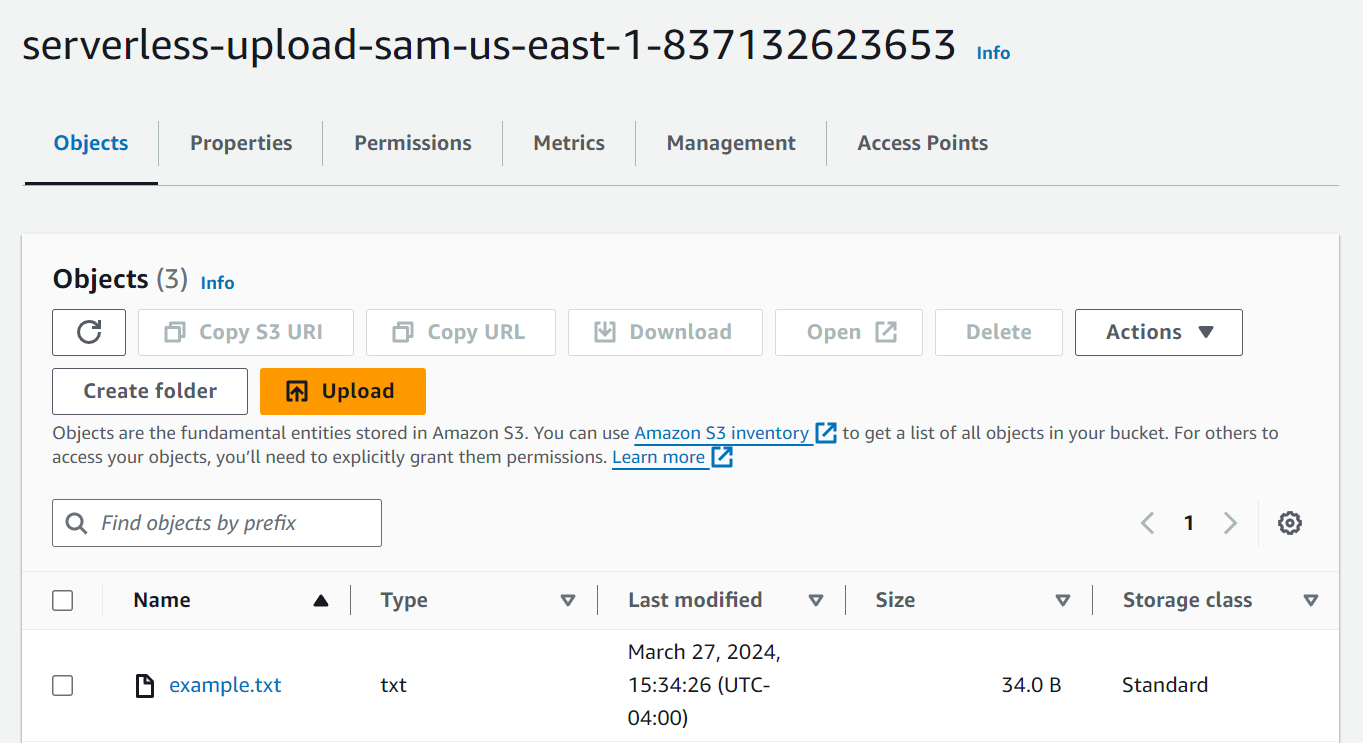Follow the Learn more link

pos(659,457)
